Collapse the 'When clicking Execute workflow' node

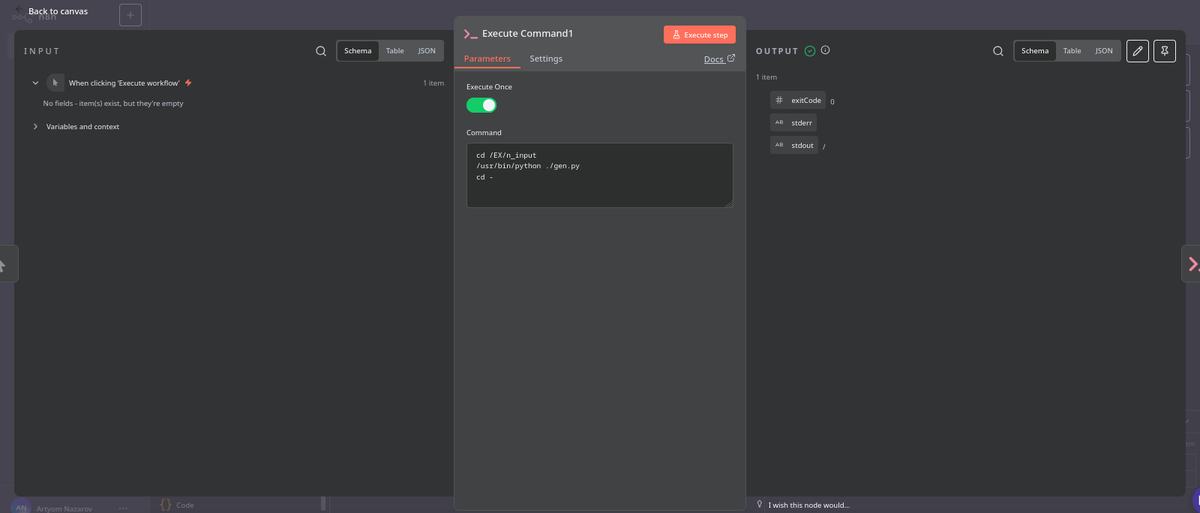point(36,83)
